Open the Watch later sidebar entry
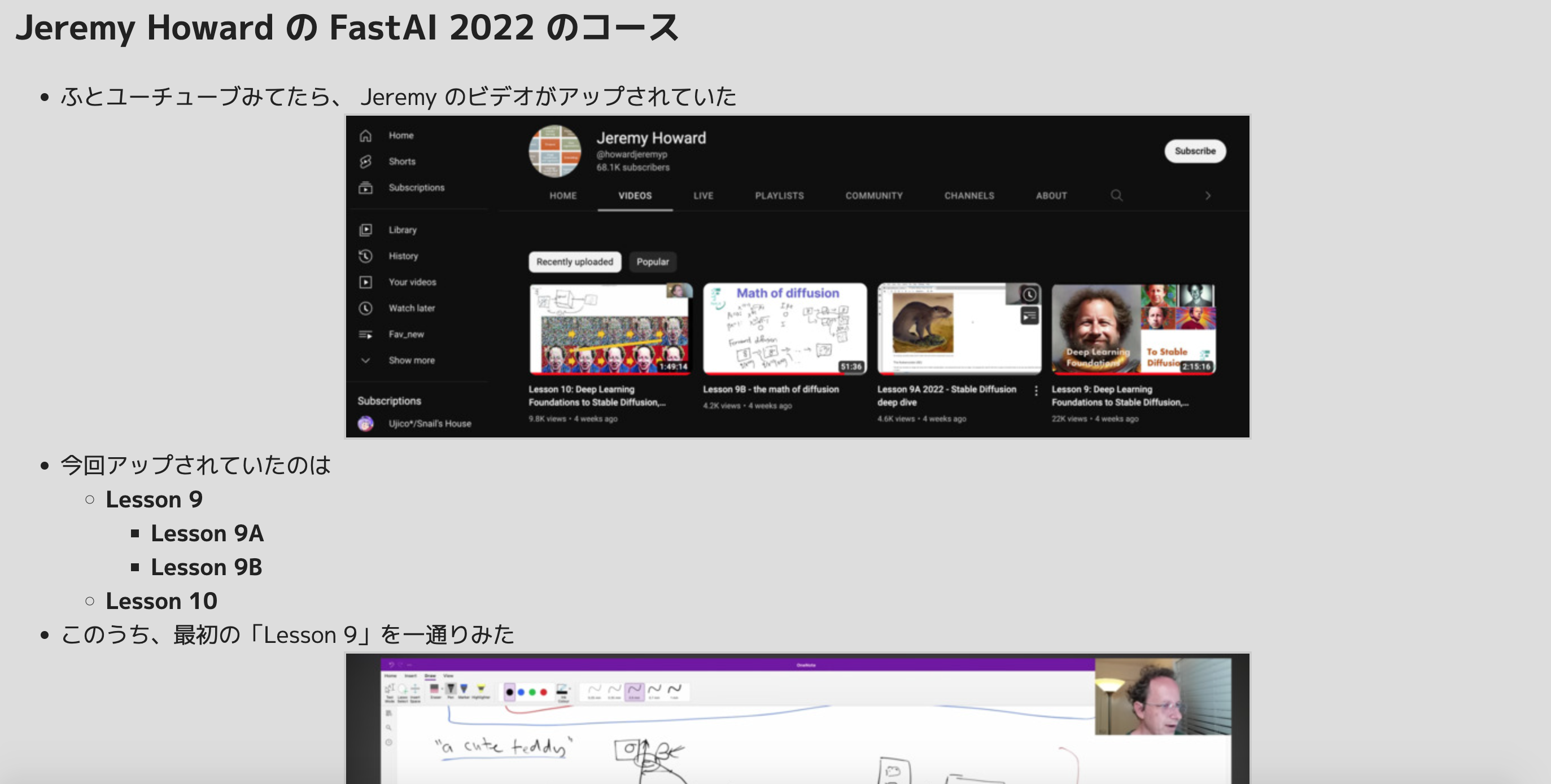The image size is (1551, 784). [x=397, y=308]
